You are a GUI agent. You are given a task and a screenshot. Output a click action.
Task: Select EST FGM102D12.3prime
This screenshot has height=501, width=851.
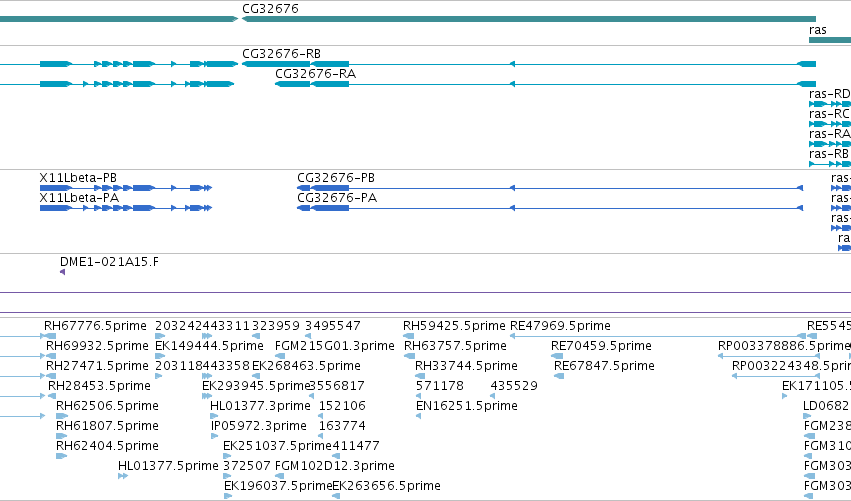(x=335, y=466)
